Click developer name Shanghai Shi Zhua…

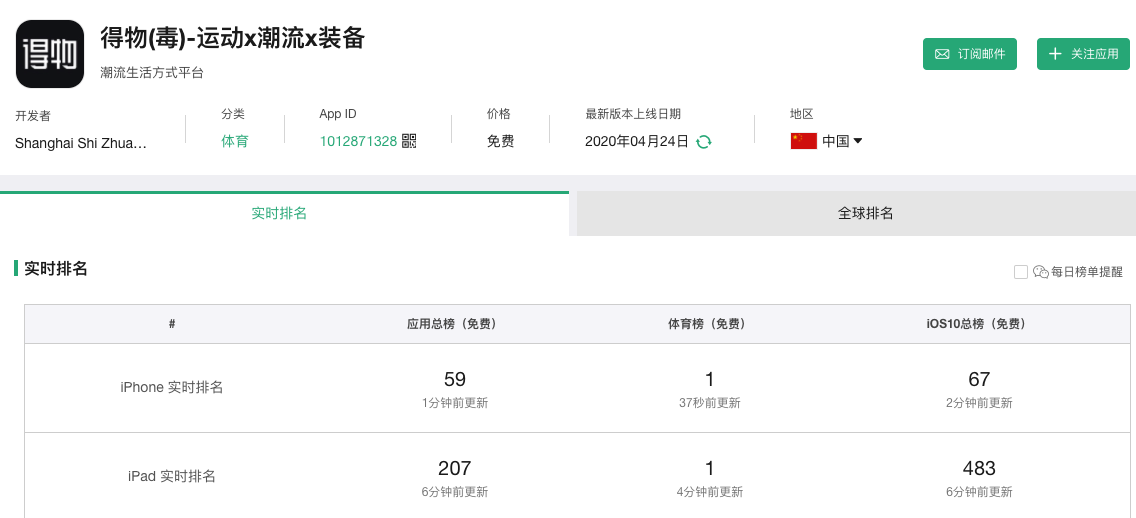pyautogui.click(x=80, y=143)
